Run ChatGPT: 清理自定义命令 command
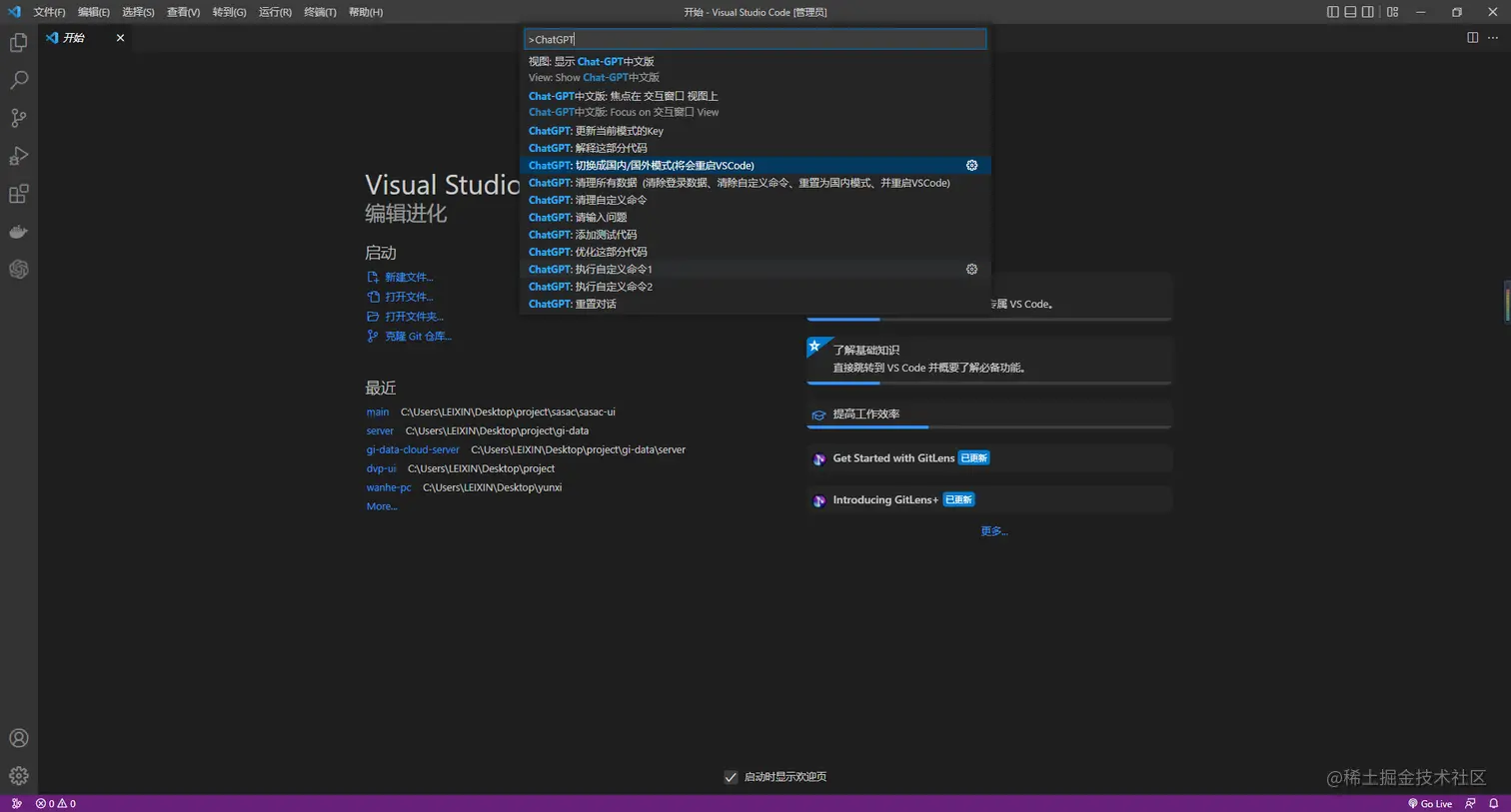The height and width of the screenshot is (812, 1511). [x=755, y=200]
